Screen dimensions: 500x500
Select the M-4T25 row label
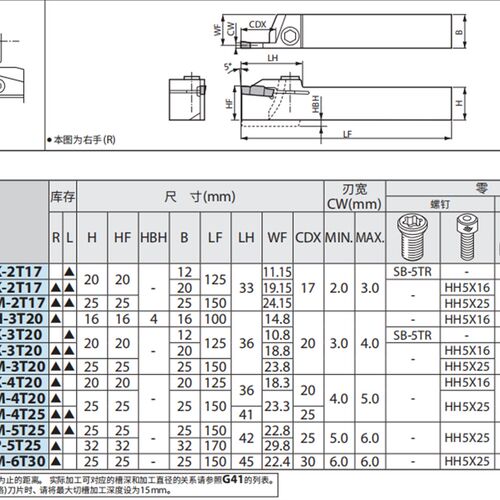pyautogui.click(x=22, y=414)
